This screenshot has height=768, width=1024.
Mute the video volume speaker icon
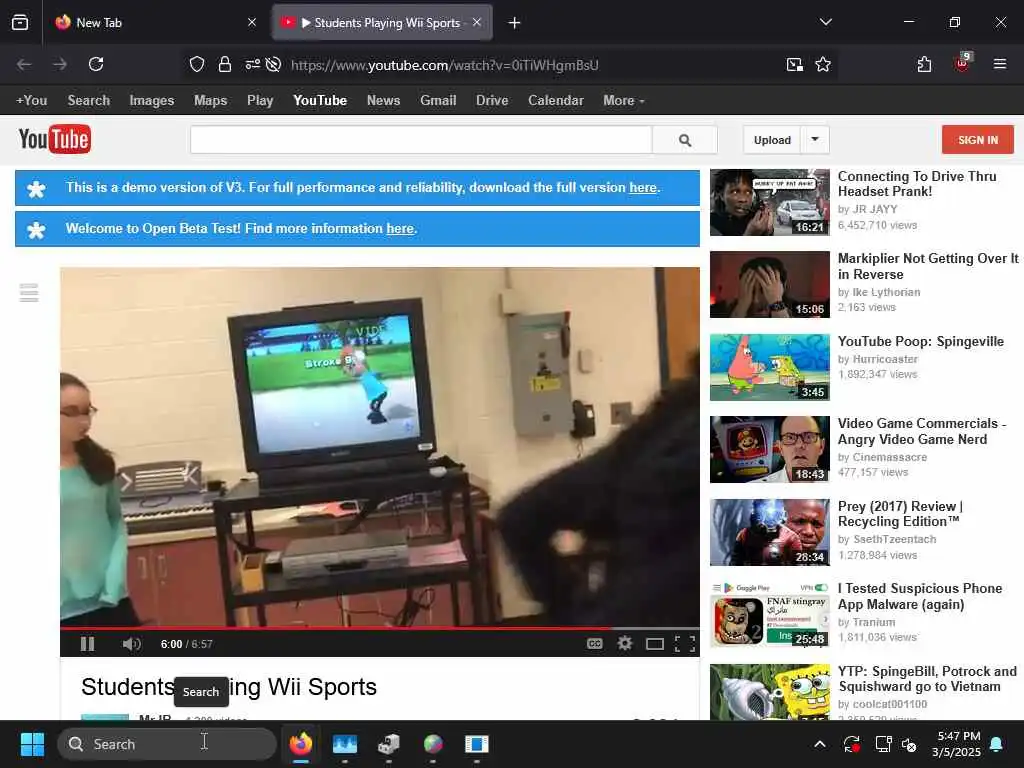pos(131,644)
